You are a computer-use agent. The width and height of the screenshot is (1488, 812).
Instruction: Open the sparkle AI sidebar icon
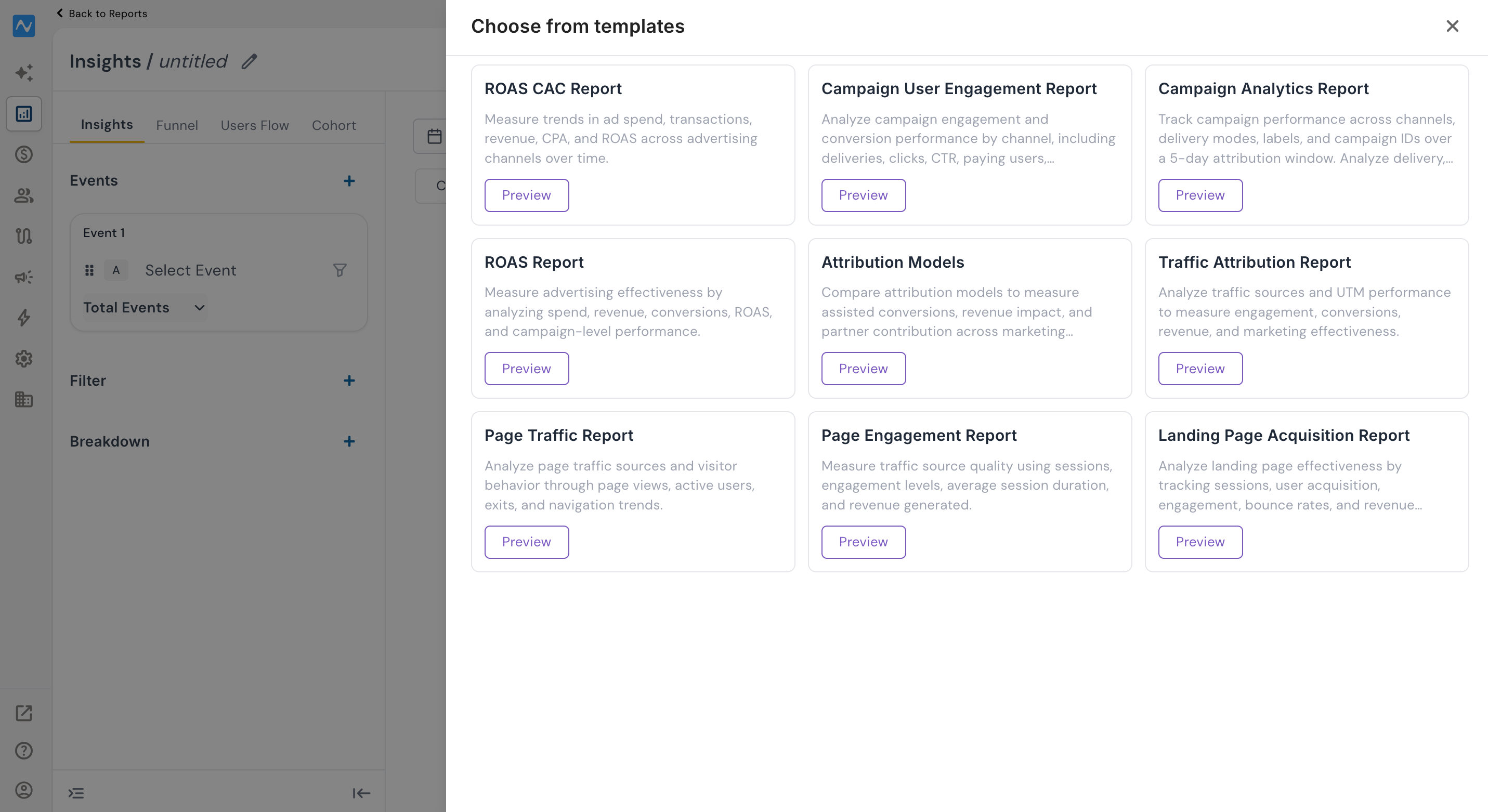coord(24,72)
